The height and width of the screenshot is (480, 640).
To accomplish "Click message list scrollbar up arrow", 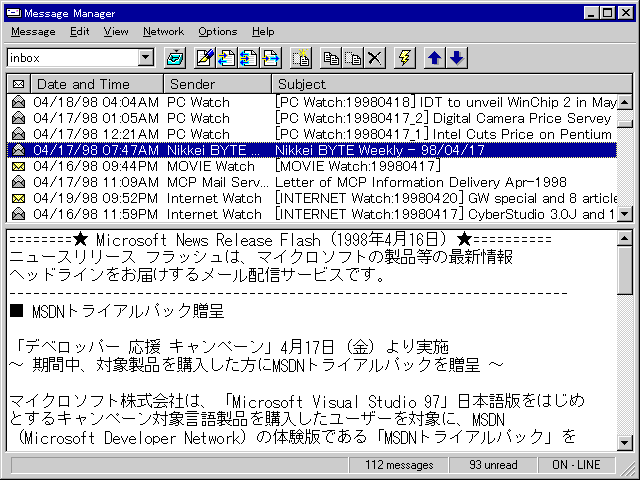I will point(625,102).
